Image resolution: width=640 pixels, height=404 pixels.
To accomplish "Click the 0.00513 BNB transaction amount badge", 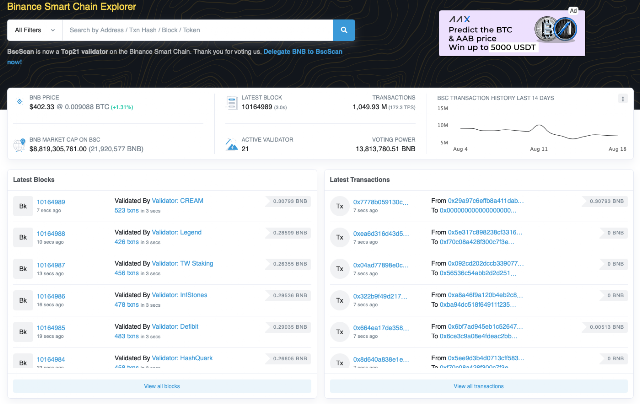I will tap(606, 327).
